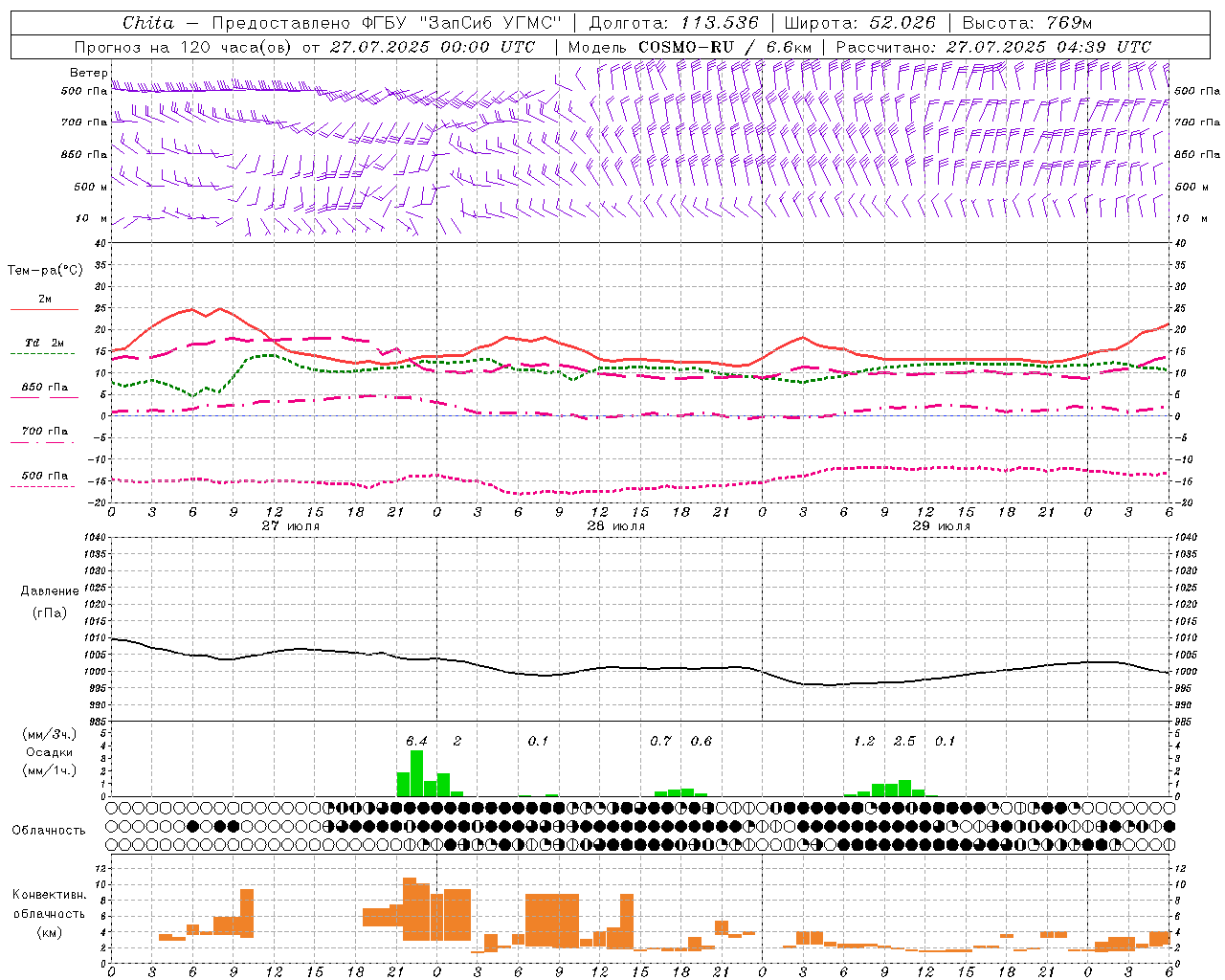
Task: Click the "29 июля" date label
Action: click(942, 526)
